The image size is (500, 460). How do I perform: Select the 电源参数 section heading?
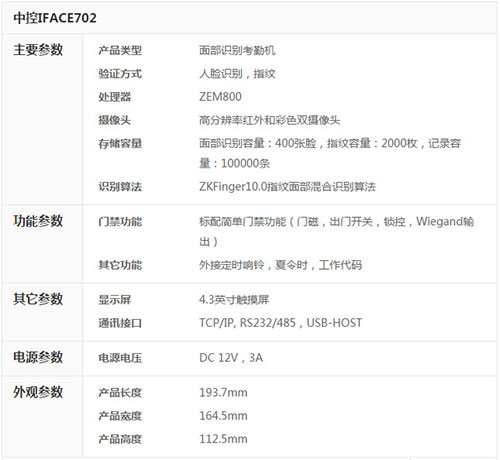point(38,357)
